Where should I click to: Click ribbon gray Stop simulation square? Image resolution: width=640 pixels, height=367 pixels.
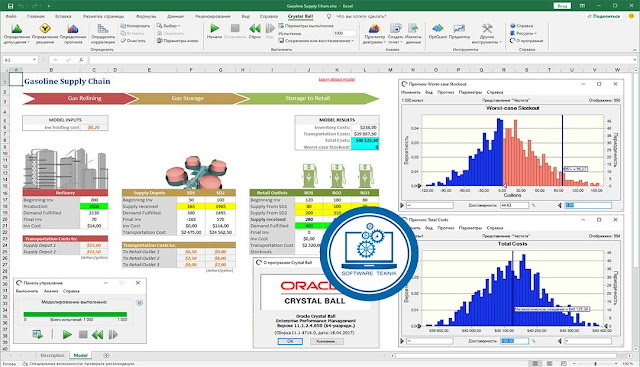coord(235,28)
